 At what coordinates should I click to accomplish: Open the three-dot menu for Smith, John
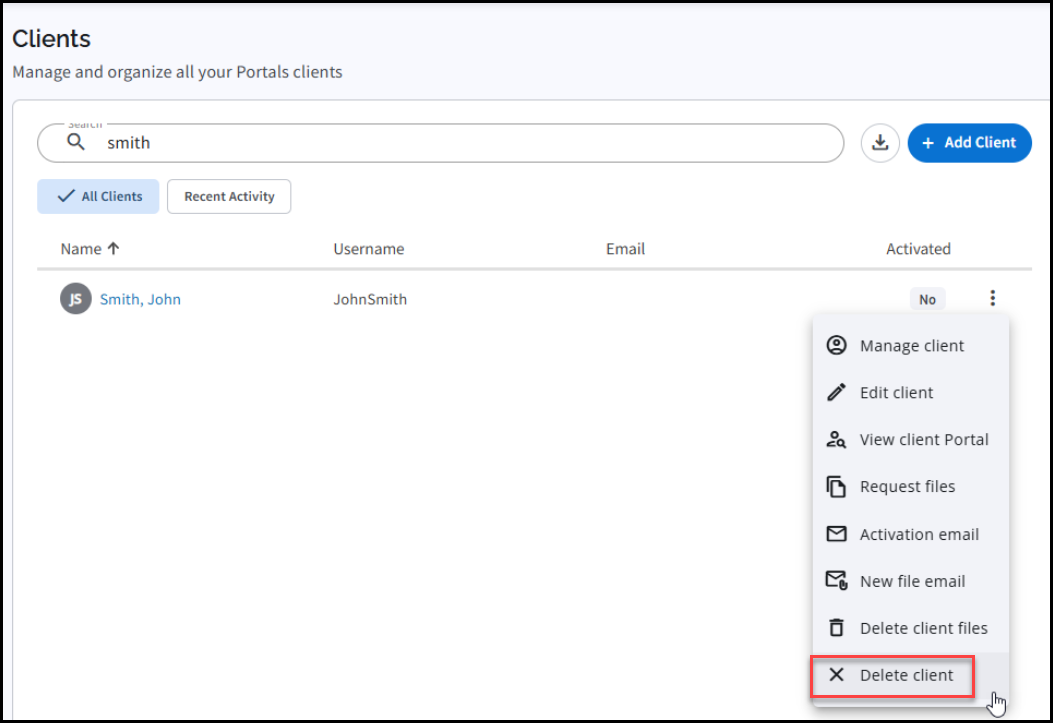coord(992,298)
